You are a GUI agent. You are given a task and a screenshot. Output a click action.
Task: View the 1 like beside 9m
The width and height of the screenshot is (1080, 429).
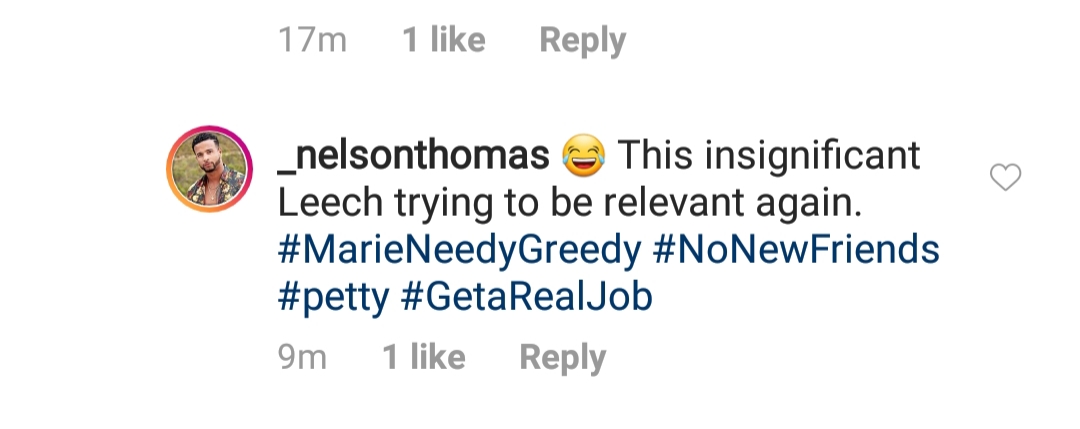424,357
